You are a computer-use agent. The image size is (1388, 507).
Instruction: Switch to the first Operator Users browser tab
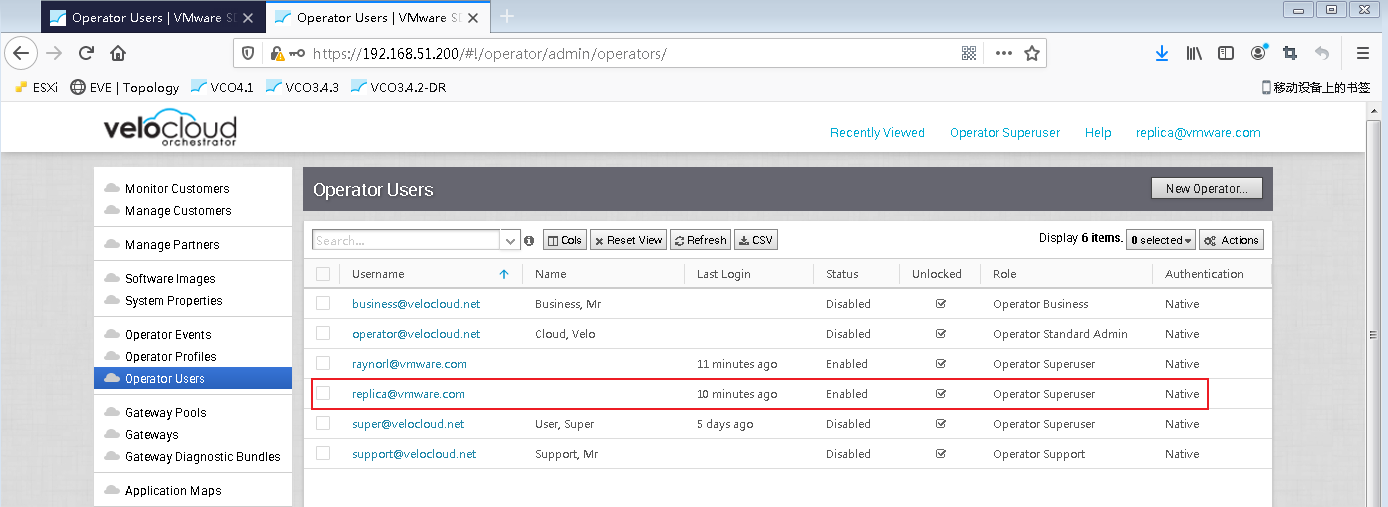154,17
